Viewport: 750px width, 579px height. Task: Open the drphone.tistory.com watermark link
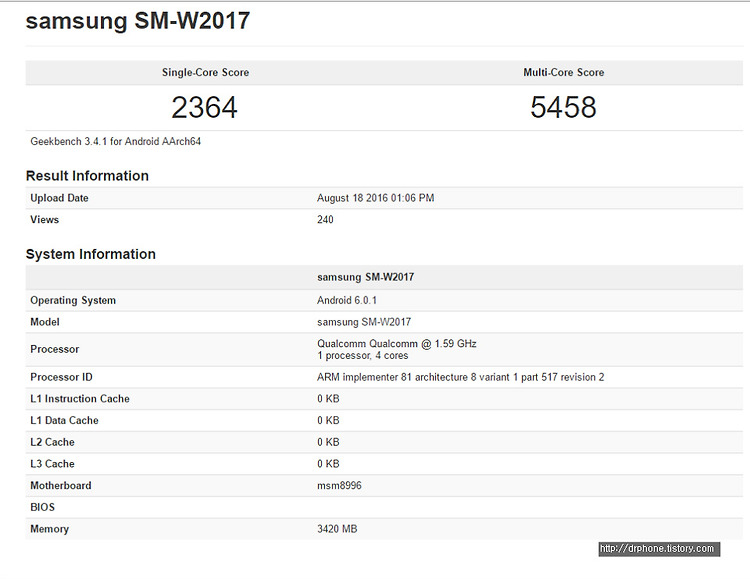659,549
